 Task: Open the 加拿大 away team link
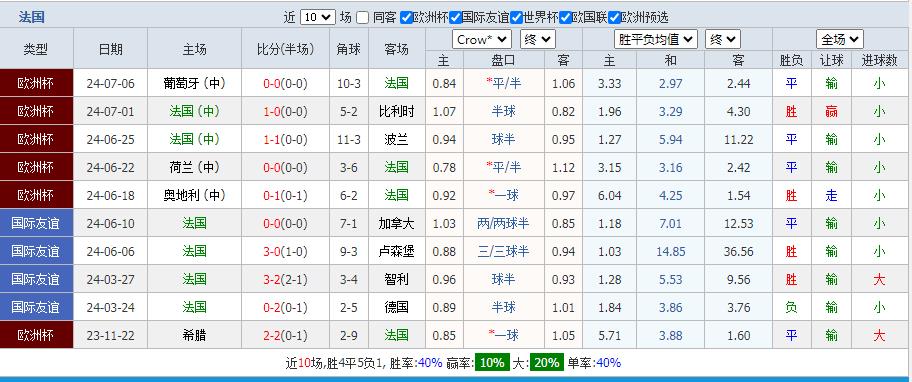pyautogui.click(x=397, y=223)
